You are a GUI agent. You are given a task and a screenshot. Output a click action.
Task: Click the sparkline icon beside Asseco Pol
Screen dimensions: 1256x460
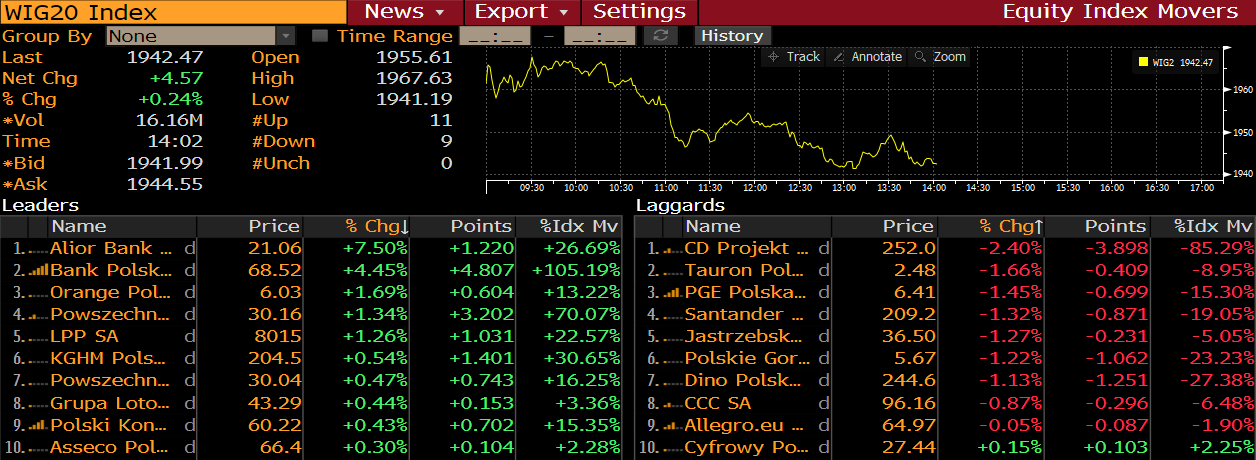(x=38, y=447)
